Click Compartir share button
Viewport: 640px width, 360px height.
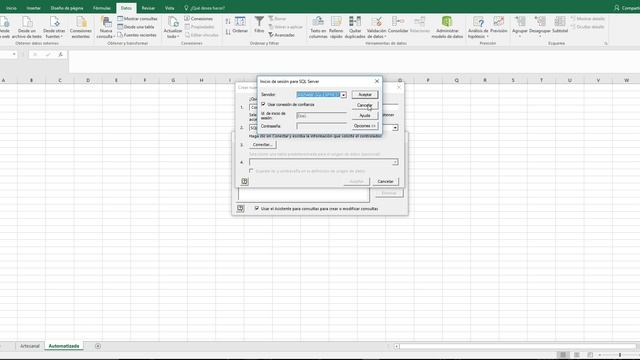tap(627, 8)
